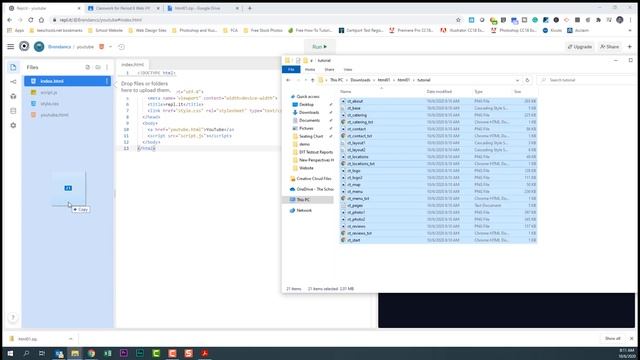This screenshot has width=640, height=360.
Task: Click the Upgrade button
Action: click(580, 47)
